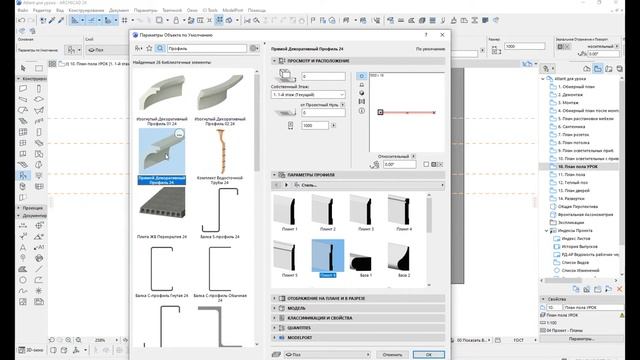
Task: Select the Marquee tool in the toolbox
Action: tap(38, 68)
